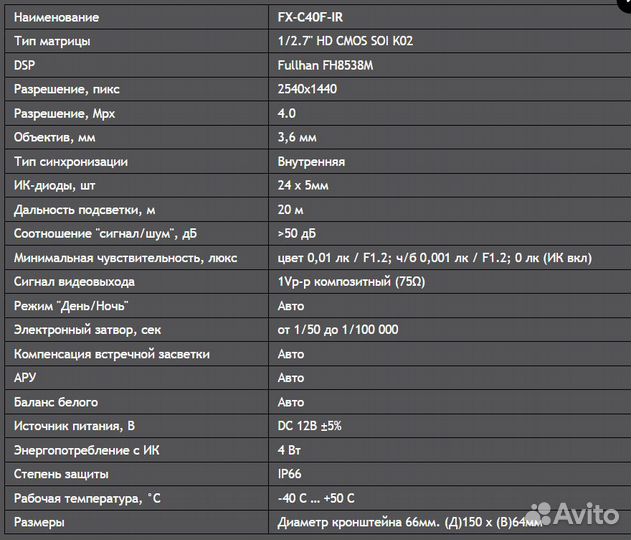This screenshot has height=540, width=631.
Task: Click the "Тип матрицы" row label
Action: pos(52,41)
